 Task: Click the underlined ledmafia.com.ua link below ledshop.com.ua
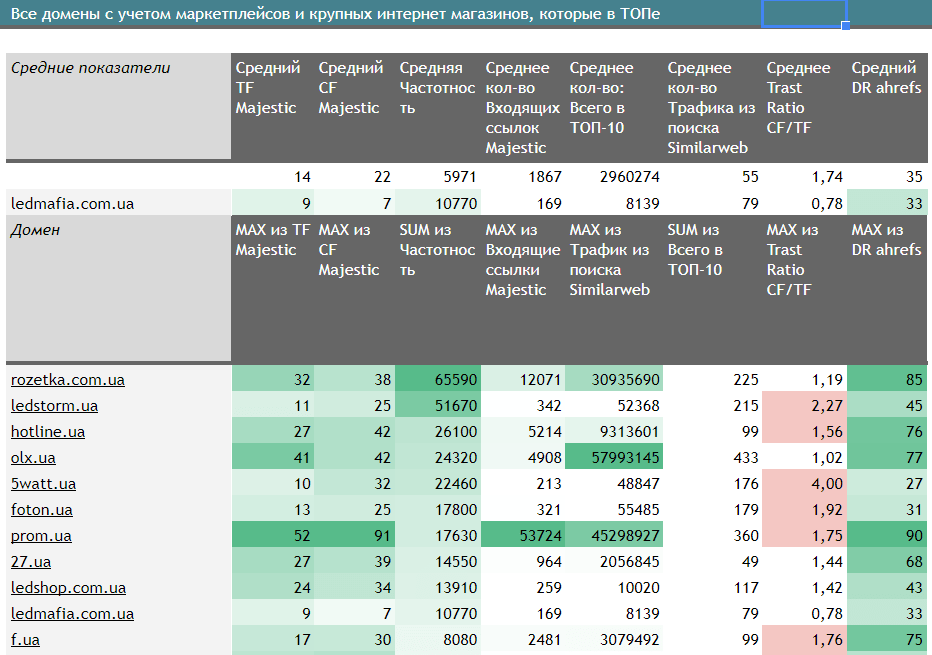click(72, 614)
